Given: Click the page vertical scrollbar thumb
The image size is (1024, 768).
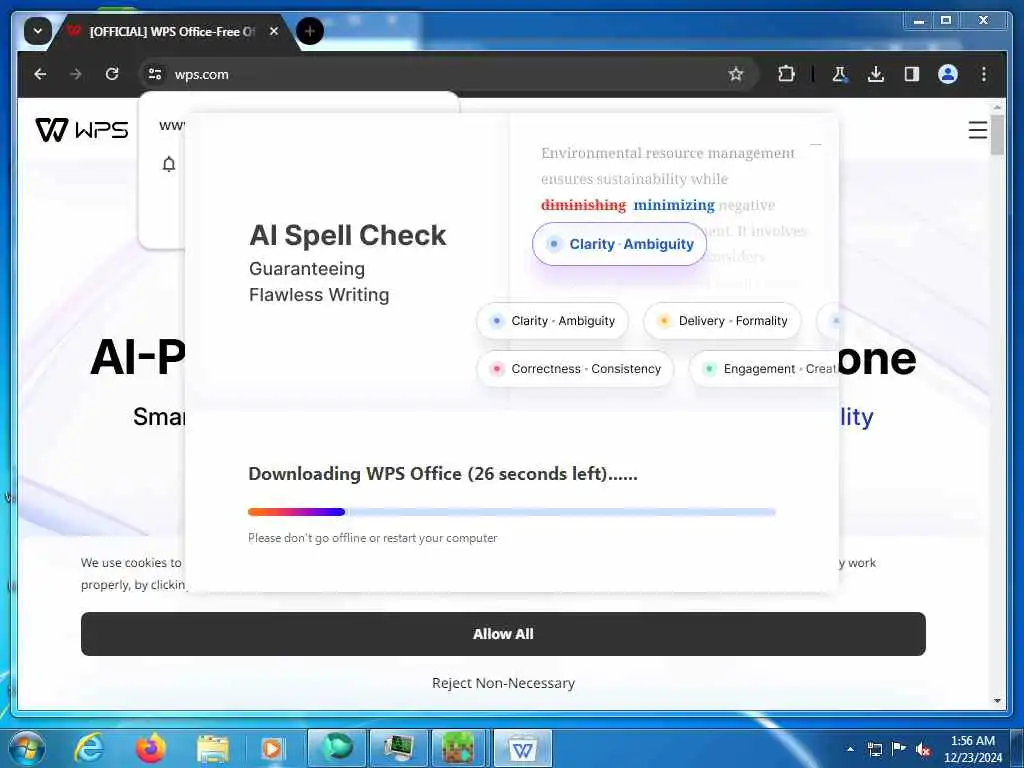Looking at the screenshot, I should click(997, 135).
